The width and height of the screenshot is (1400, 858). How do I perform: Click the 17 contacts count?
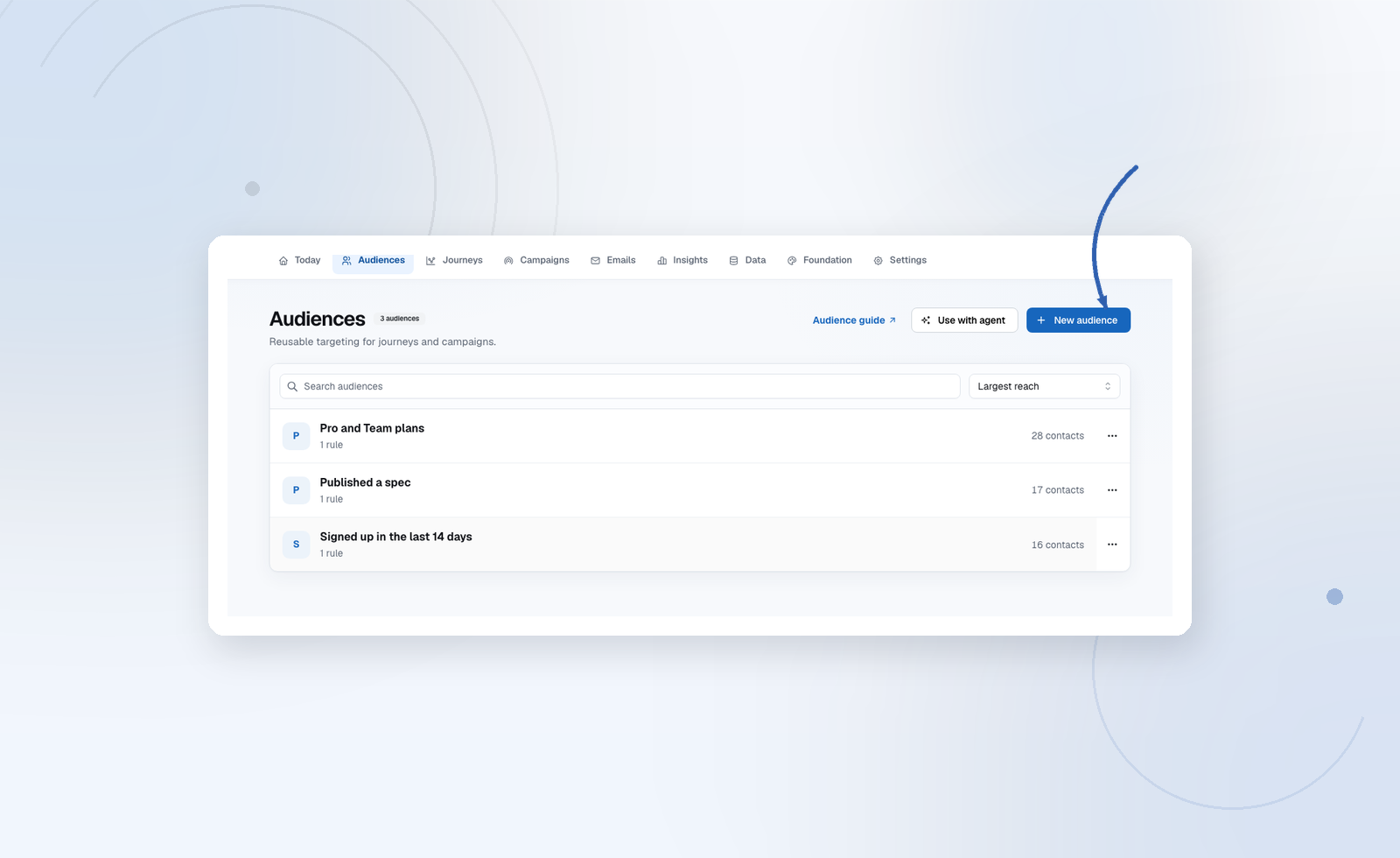click(x=1057, y=490)
